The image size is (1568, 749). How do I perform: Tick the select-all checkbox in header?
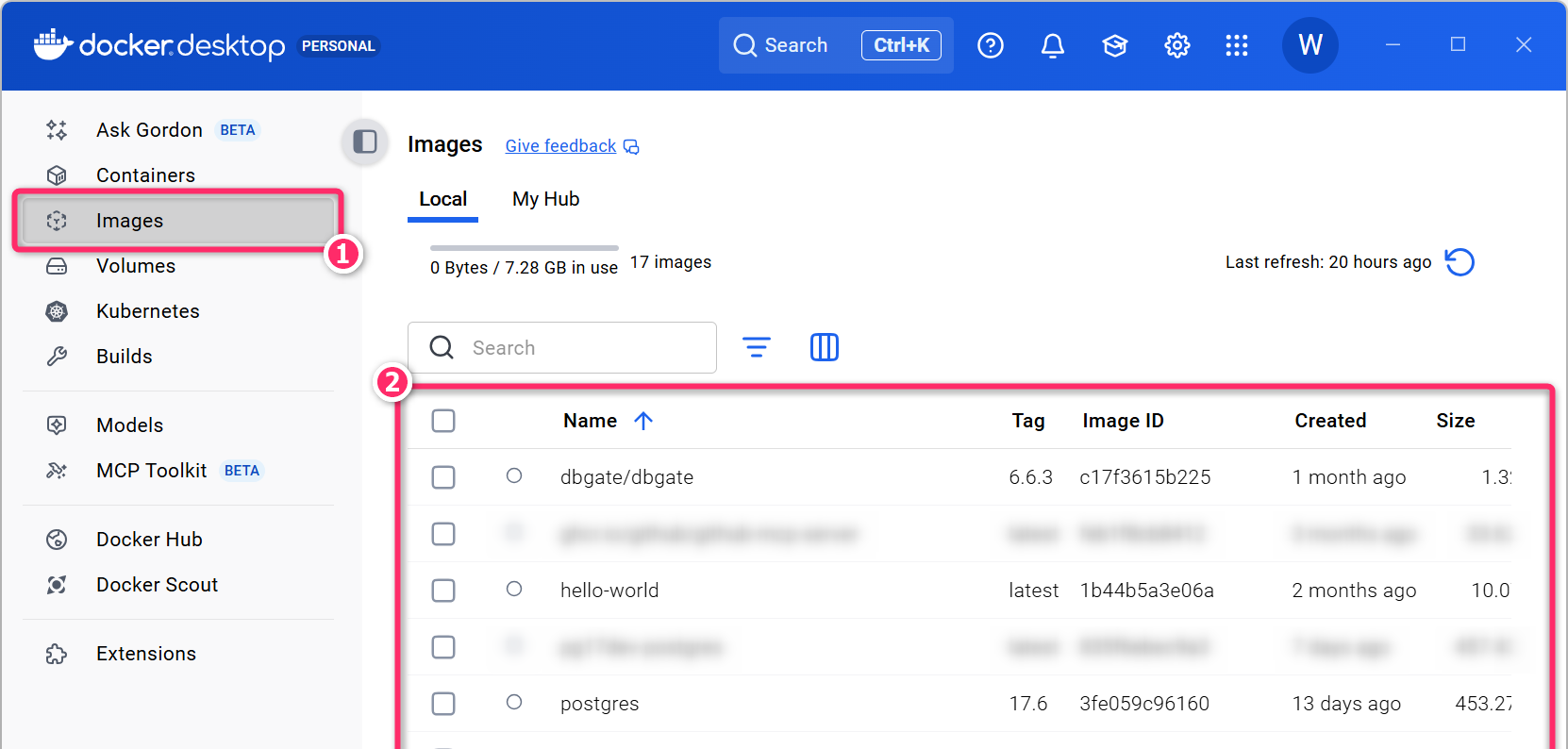(443, 421)
